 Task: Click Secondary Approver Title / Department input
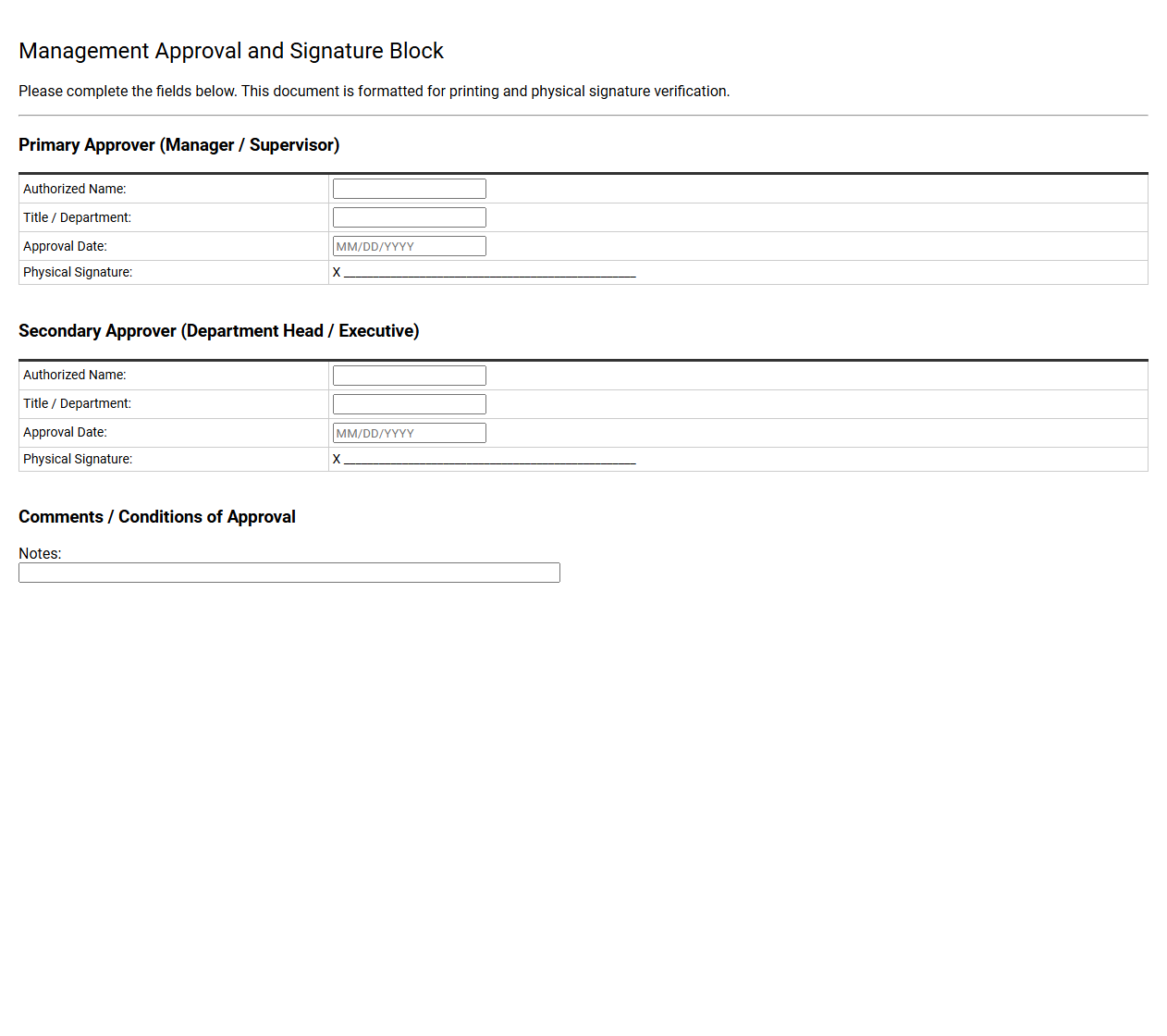410,404
